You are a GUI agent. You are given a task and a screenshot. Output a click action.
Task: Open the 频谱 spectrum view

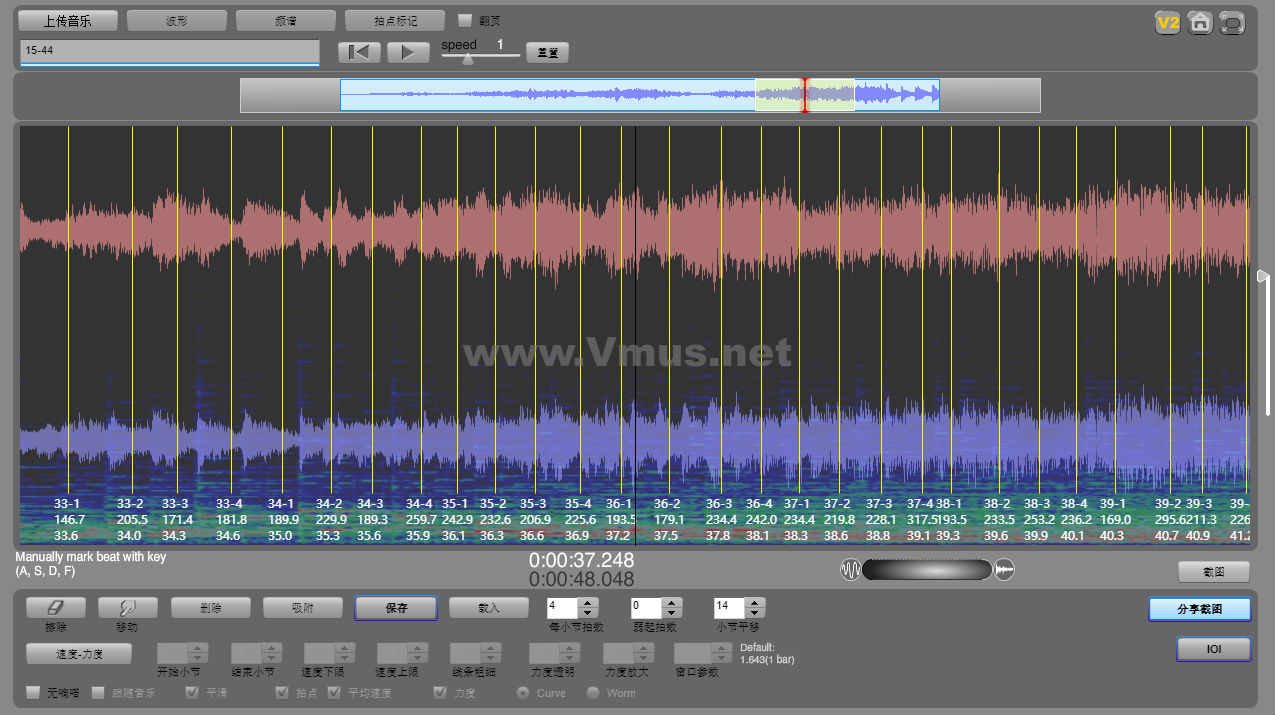[x=286, y=20]
